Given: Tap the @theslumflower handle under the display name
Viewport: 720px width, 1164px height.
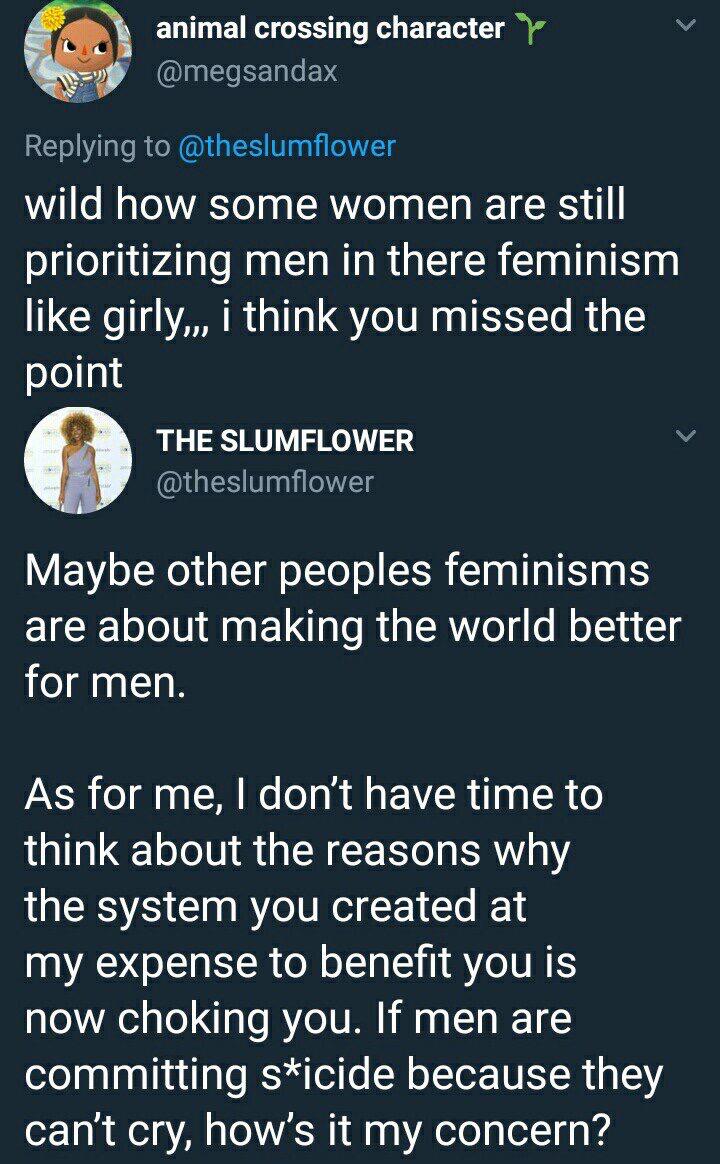Looking at the screenshot, I should 265,482.
